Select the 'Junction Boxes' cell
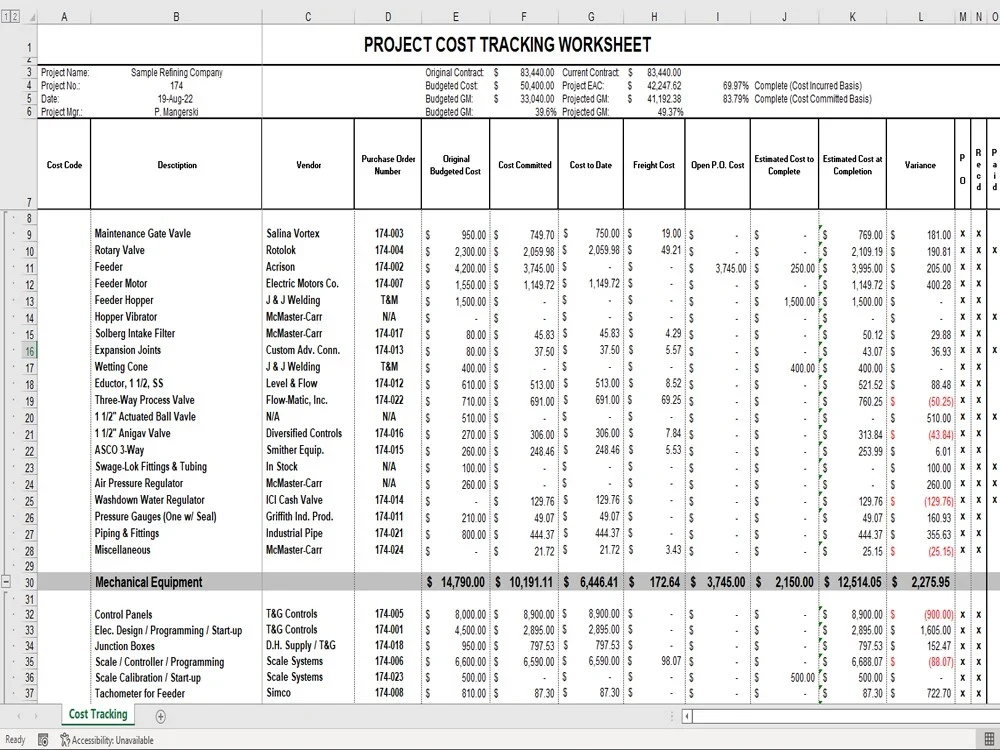The image size is (1000, 750). [176, 645]
